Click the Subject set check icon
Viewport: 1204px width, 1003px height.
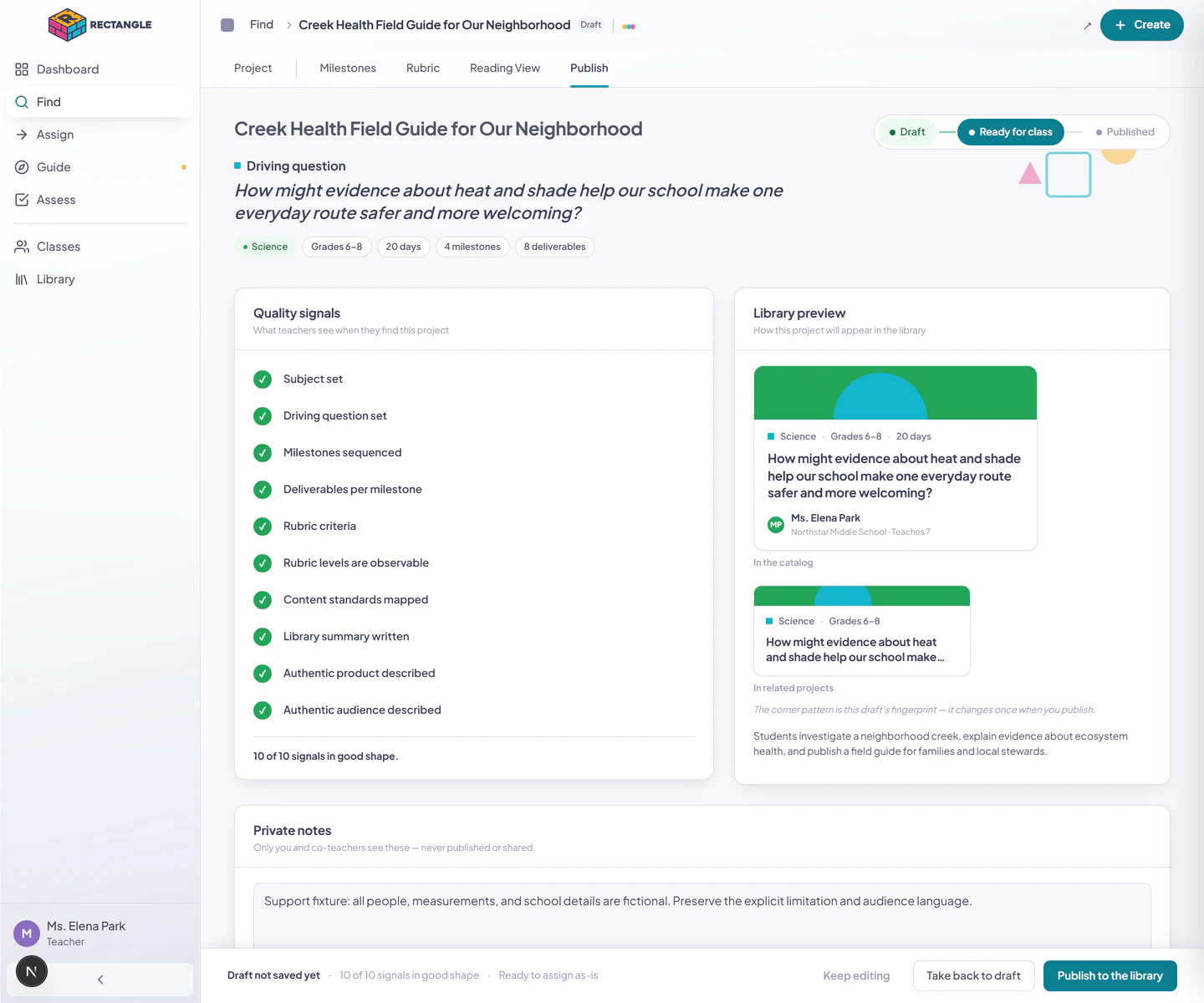click(x=263, y=379)
